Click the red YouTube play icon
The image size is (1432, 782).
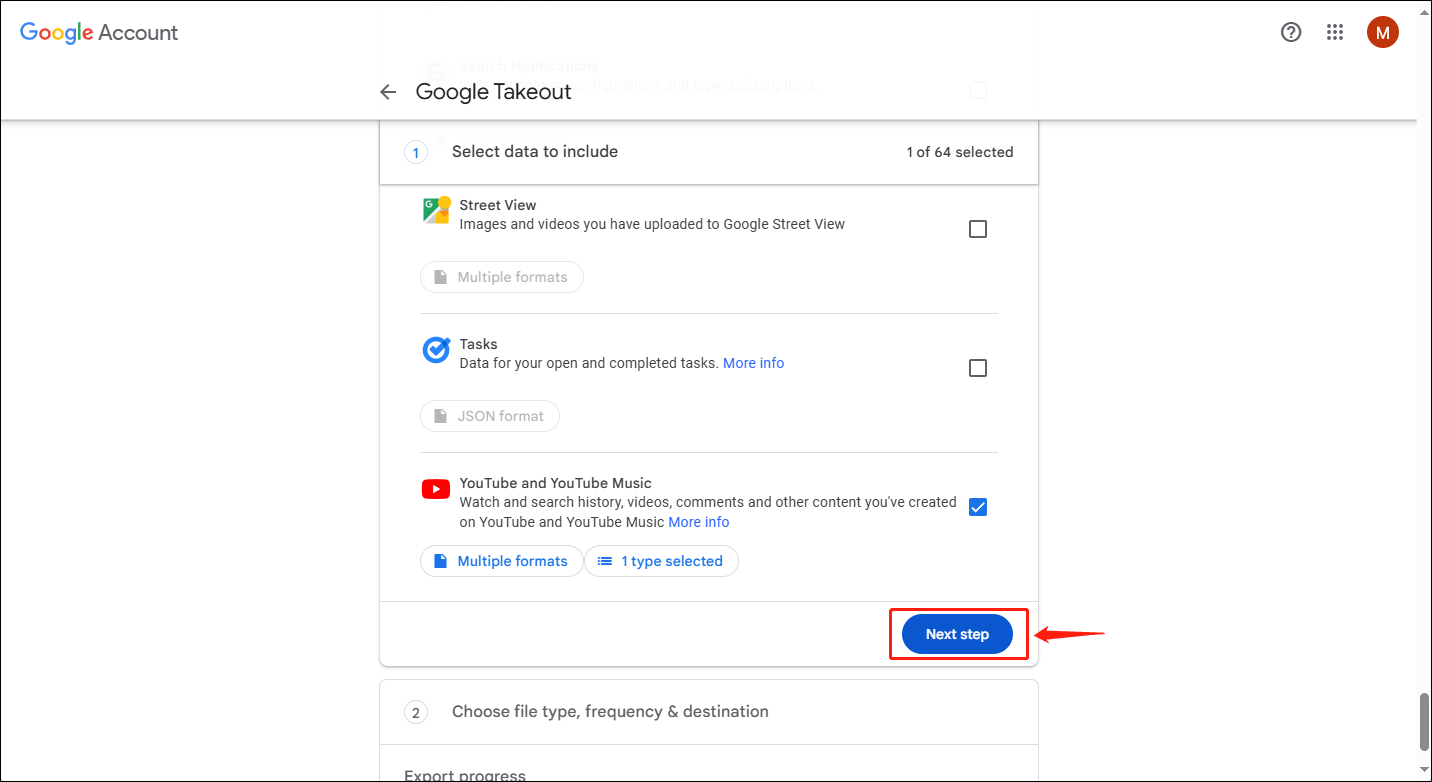[436, 489]
